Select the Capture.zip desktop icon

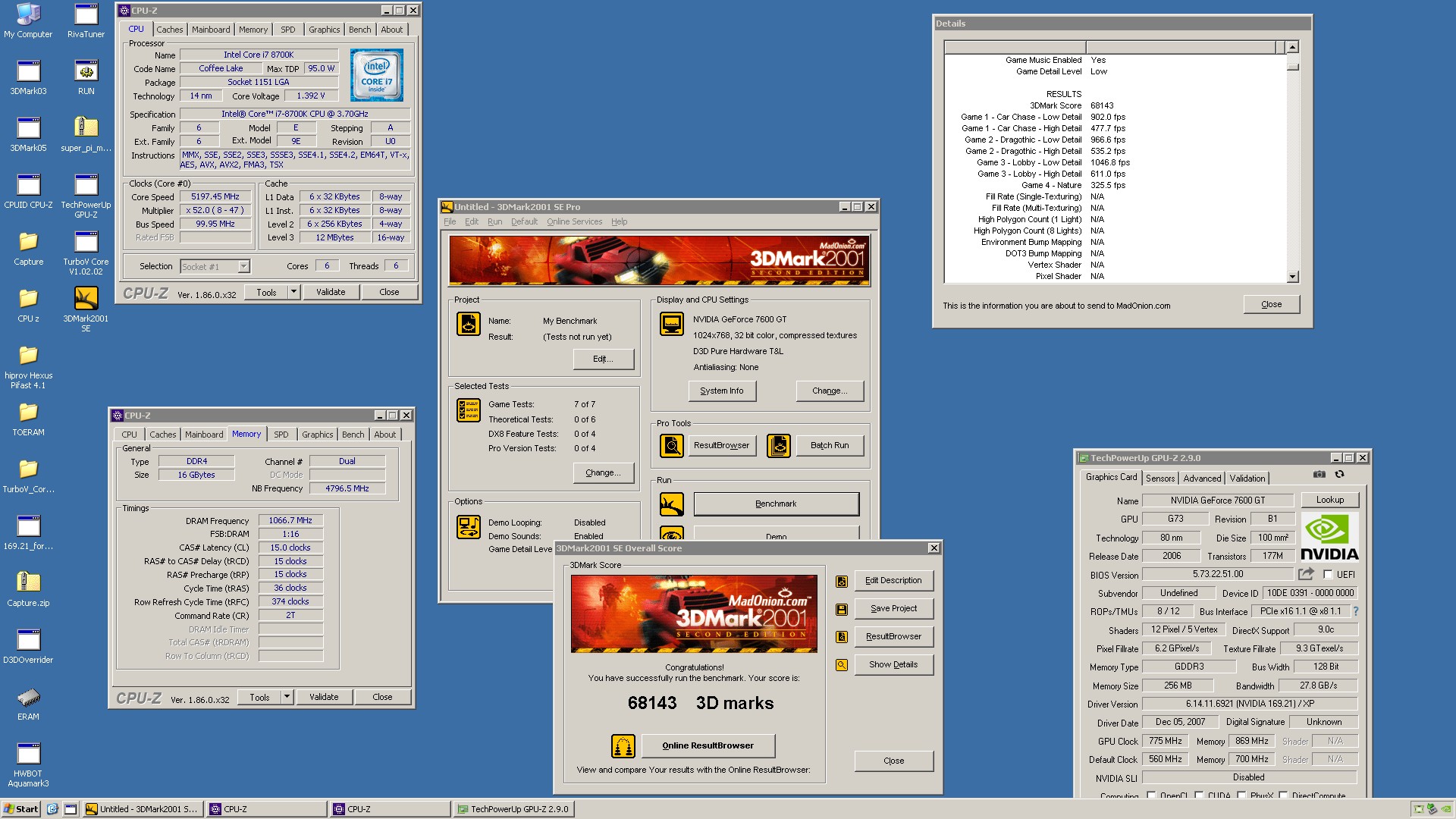click(x=28, y=589)
